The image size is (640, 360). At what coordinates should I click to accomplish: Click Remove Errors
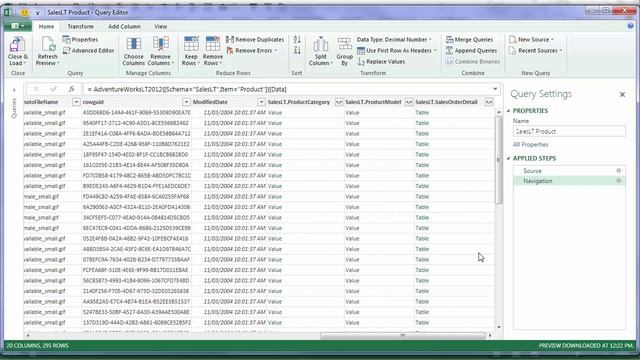point(251,51)
